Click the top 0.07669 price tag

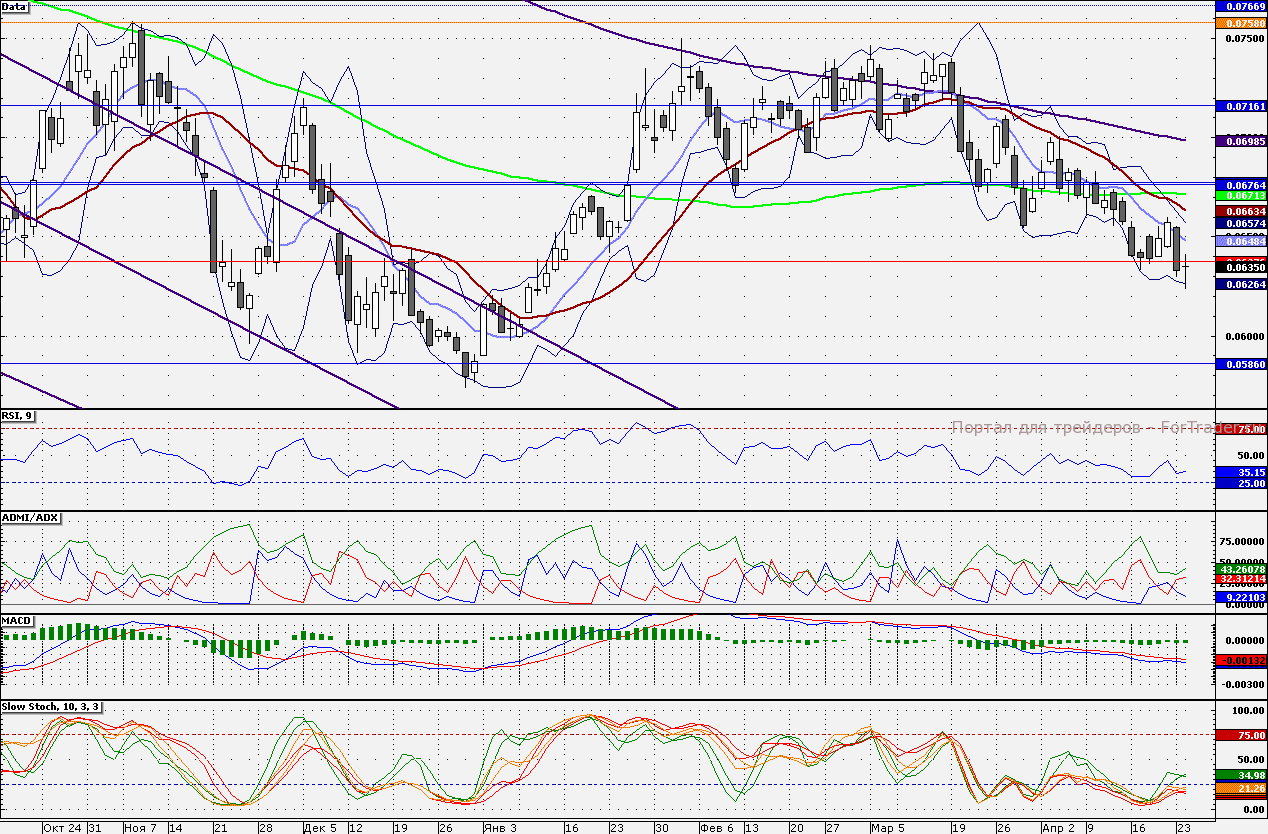1240,6
